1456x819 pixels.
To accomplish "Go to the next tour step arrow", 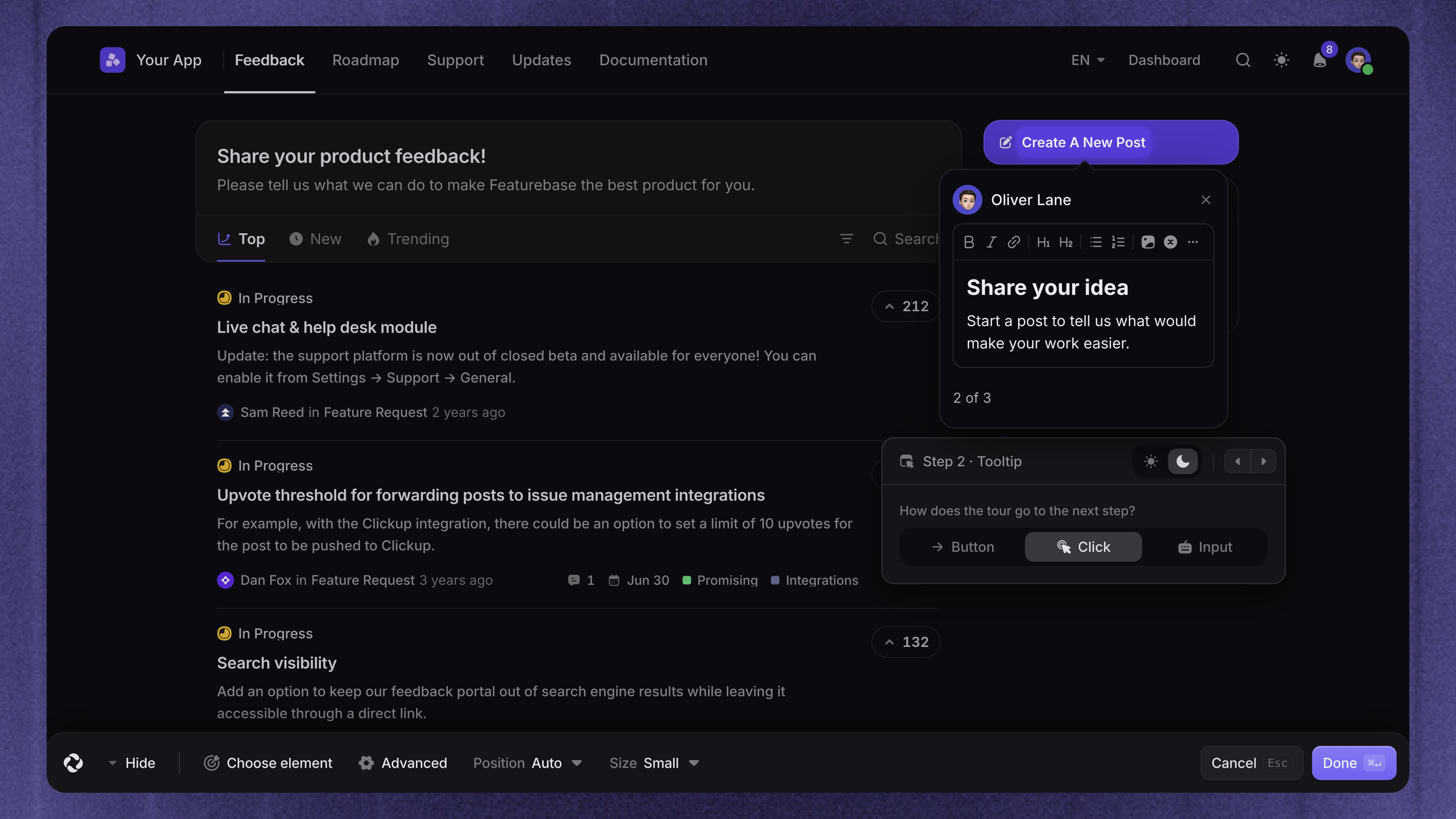I will coord(1263,462).
